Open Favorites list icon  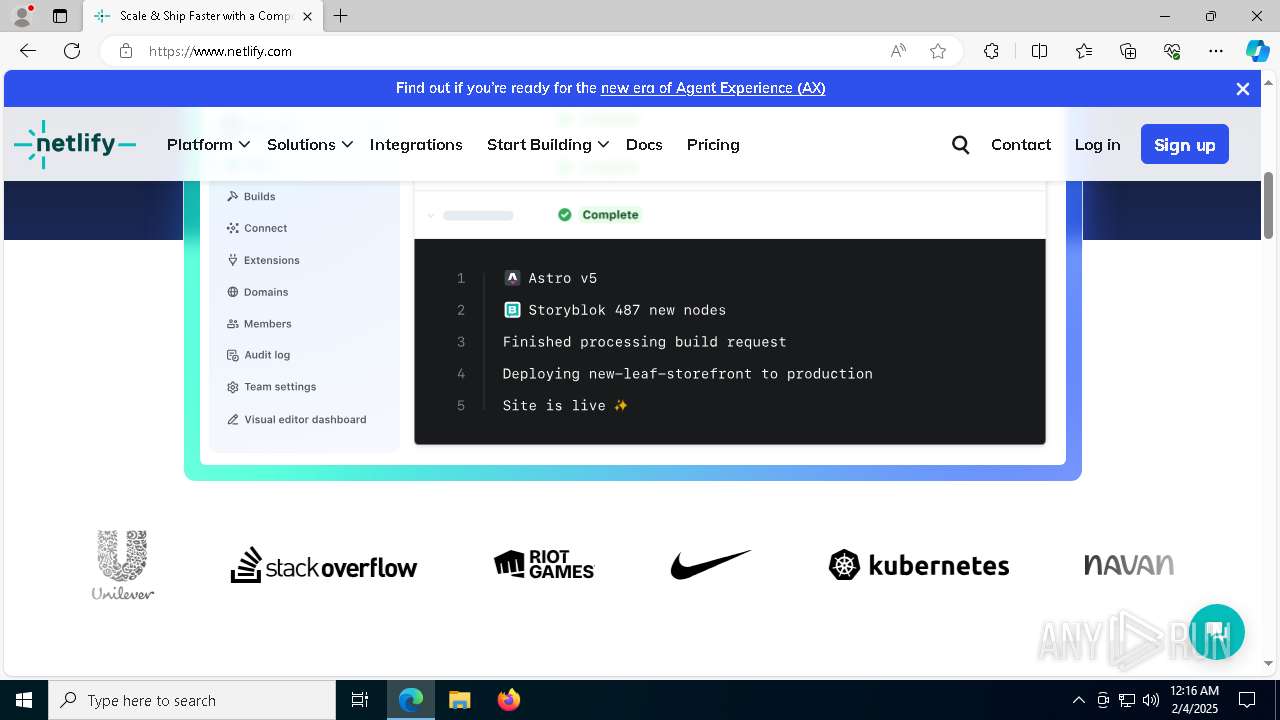tap(1084, 51)
